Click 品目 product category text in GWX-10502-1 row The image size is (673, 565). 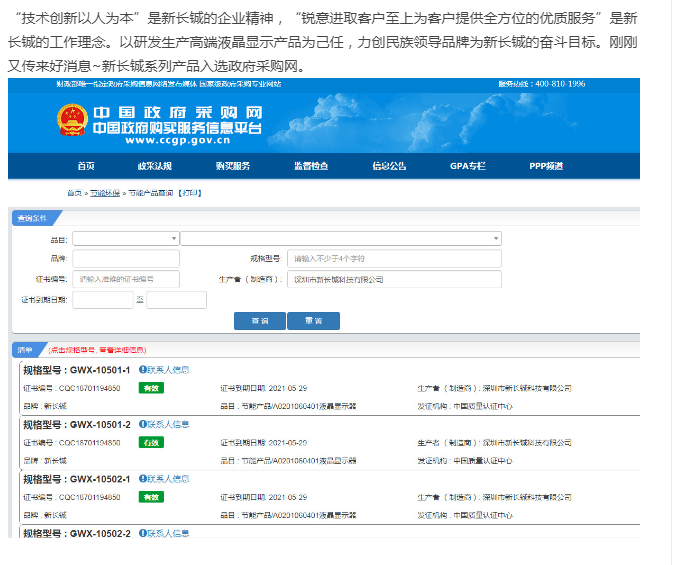(x=288, y=515)
